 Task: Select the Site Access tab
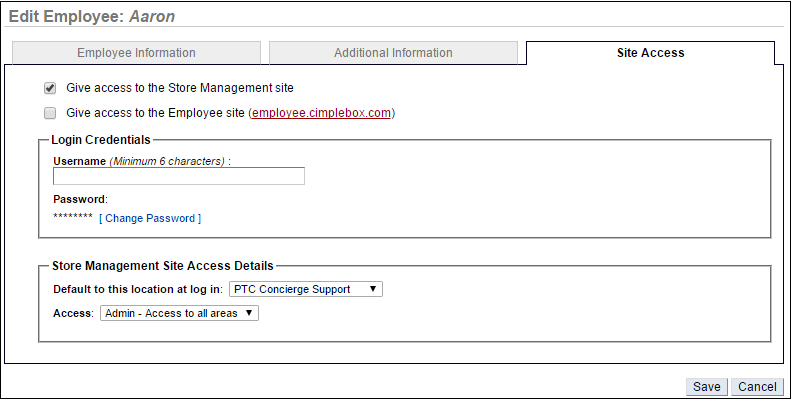point(650,53)
